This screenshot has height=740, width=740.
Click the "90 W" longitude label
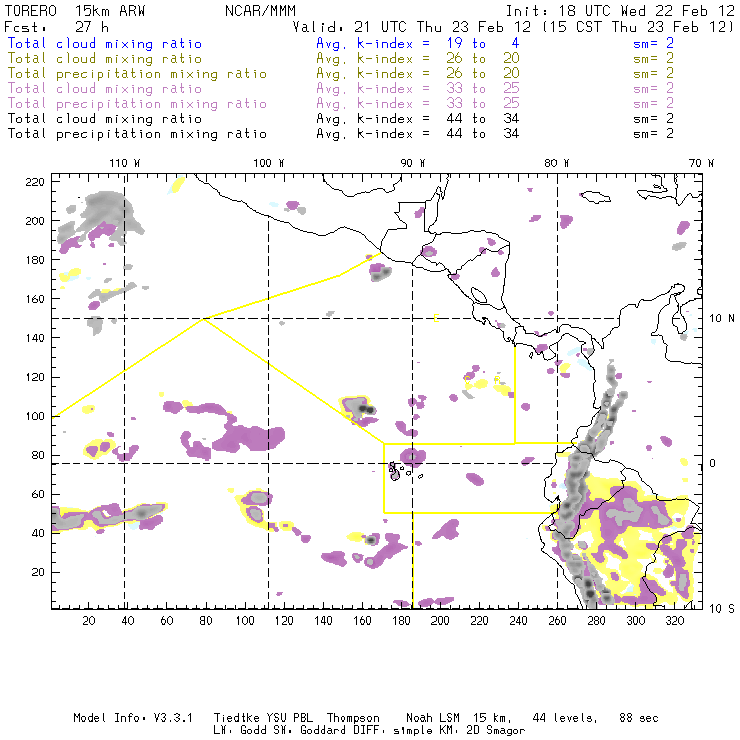pos(413,163)
